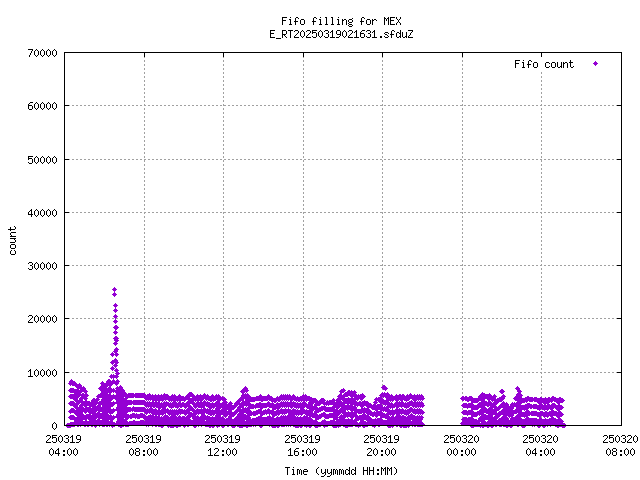Click the '250320 08:00' x-axis tick label
Image resolution: width=640 pixels, height=480 pixels.
[x=620, y=446]
